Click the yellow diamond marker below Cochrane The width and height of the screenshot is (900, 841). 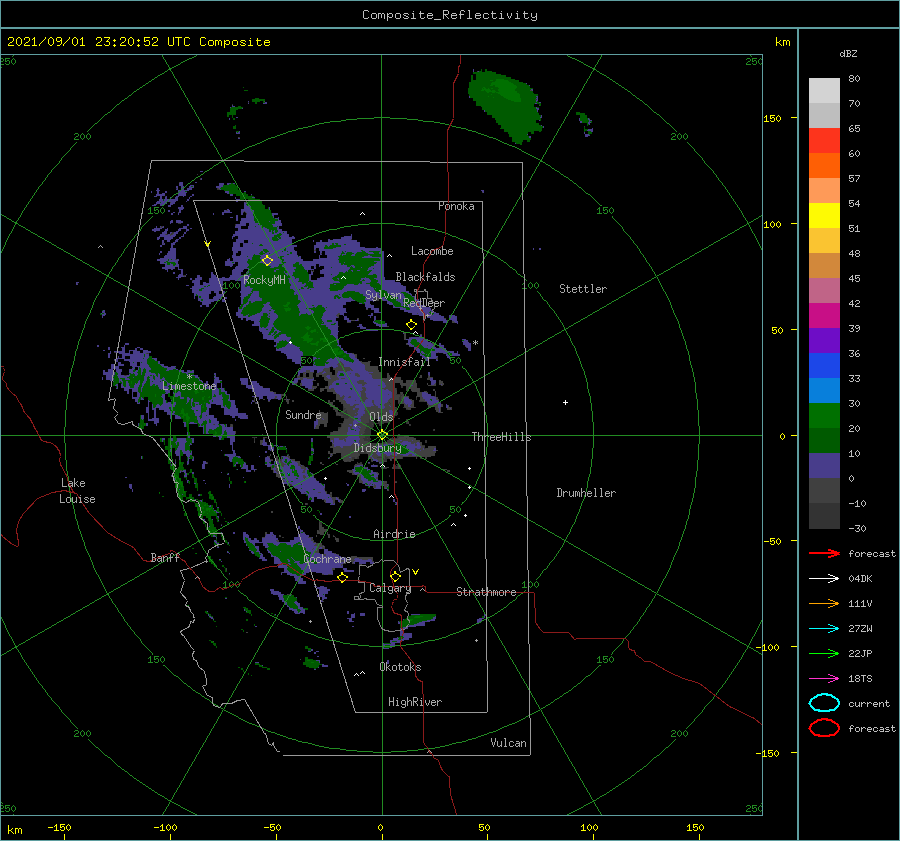[342, 577]
